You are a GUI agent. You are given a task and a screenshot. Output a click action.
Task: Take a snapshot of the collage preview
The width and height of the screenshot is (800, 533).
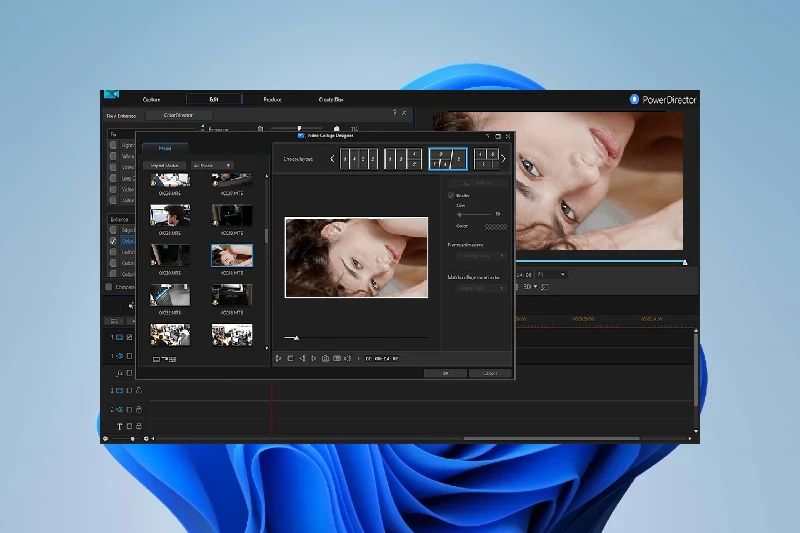coord(326,359)
